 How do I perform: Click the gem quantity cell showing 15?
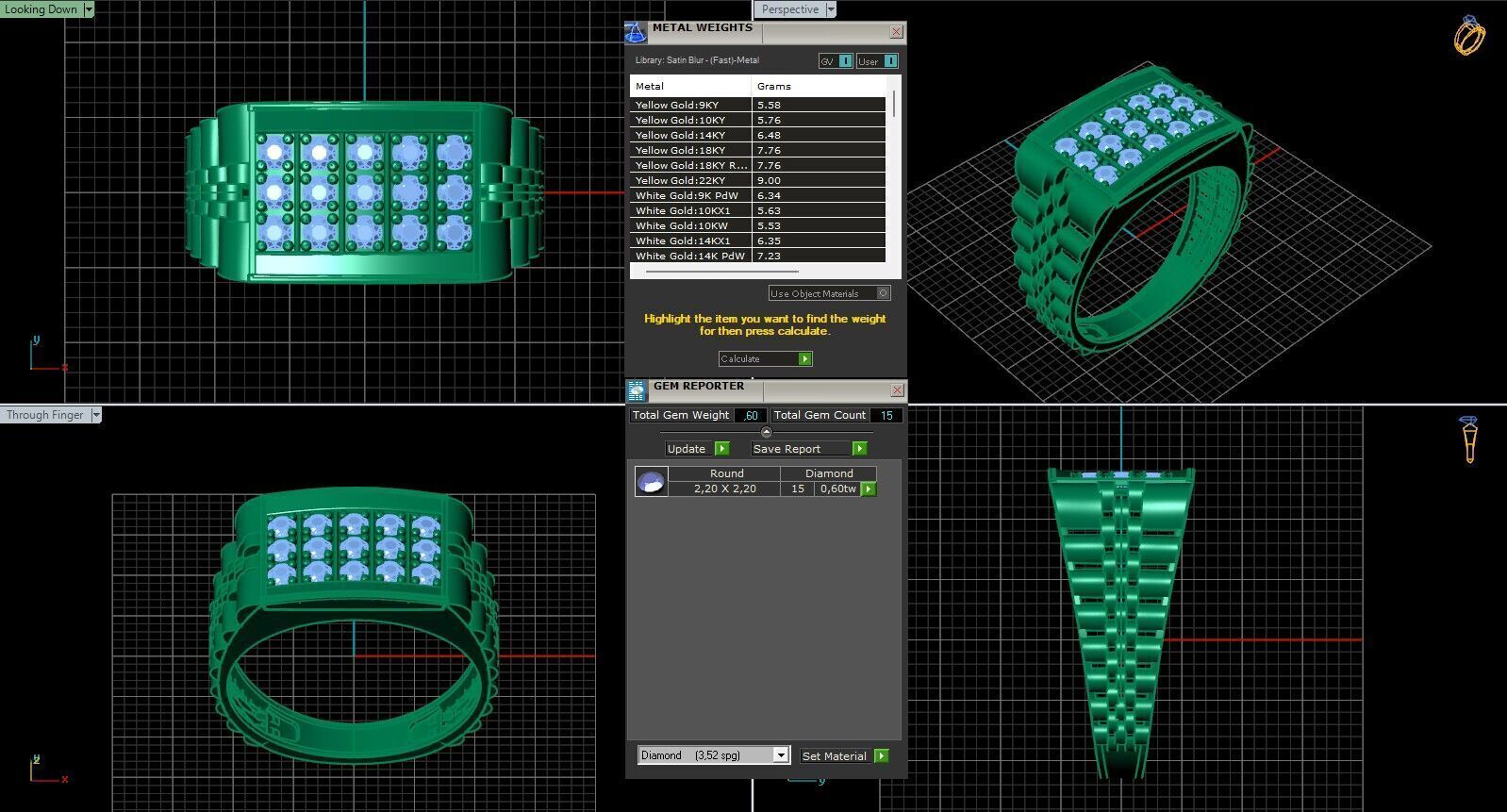click(x=798, y=489)
